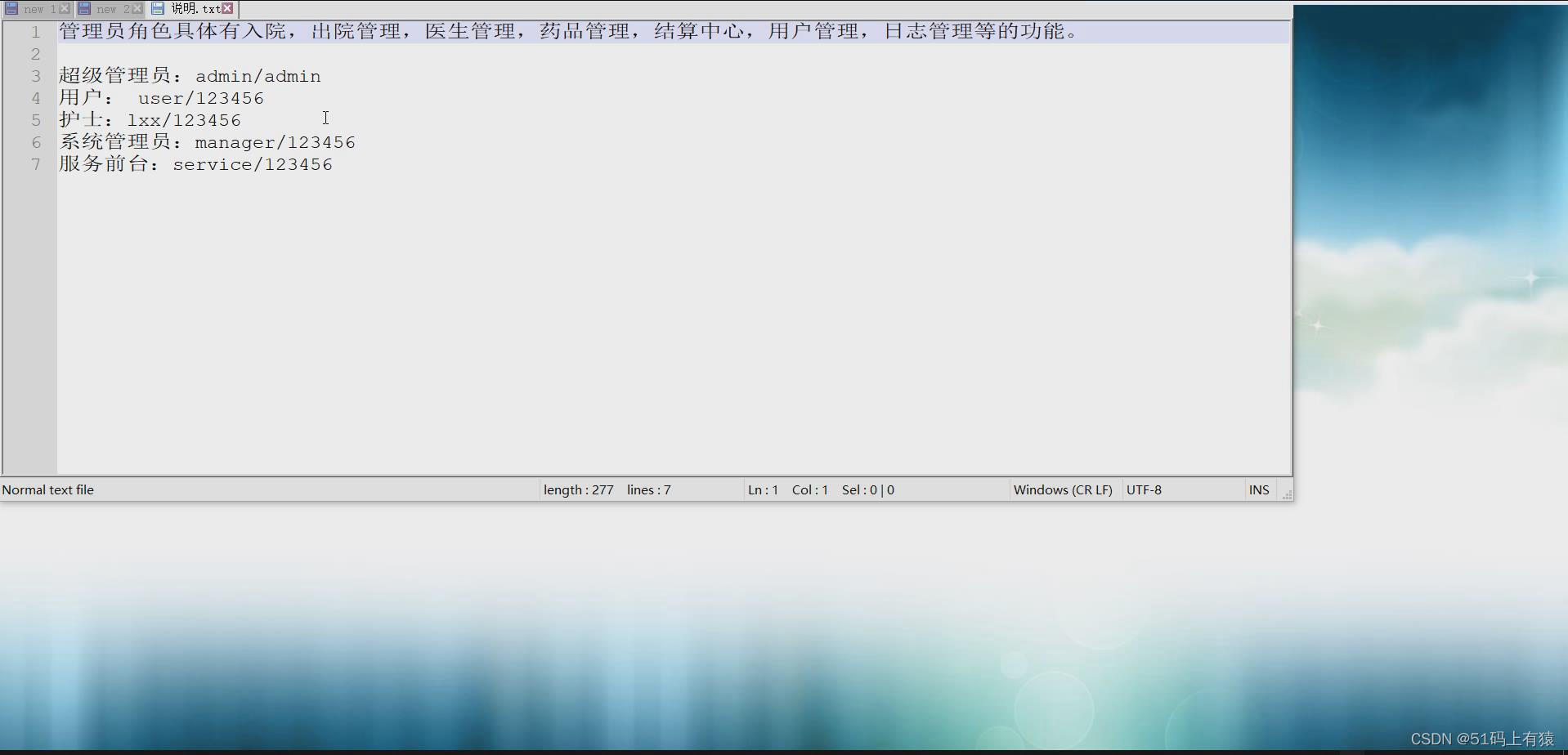The height and width of the screenshot is (755, 1568).
Task: Click the lines : 7 status entry
Action: pos(649,490)
